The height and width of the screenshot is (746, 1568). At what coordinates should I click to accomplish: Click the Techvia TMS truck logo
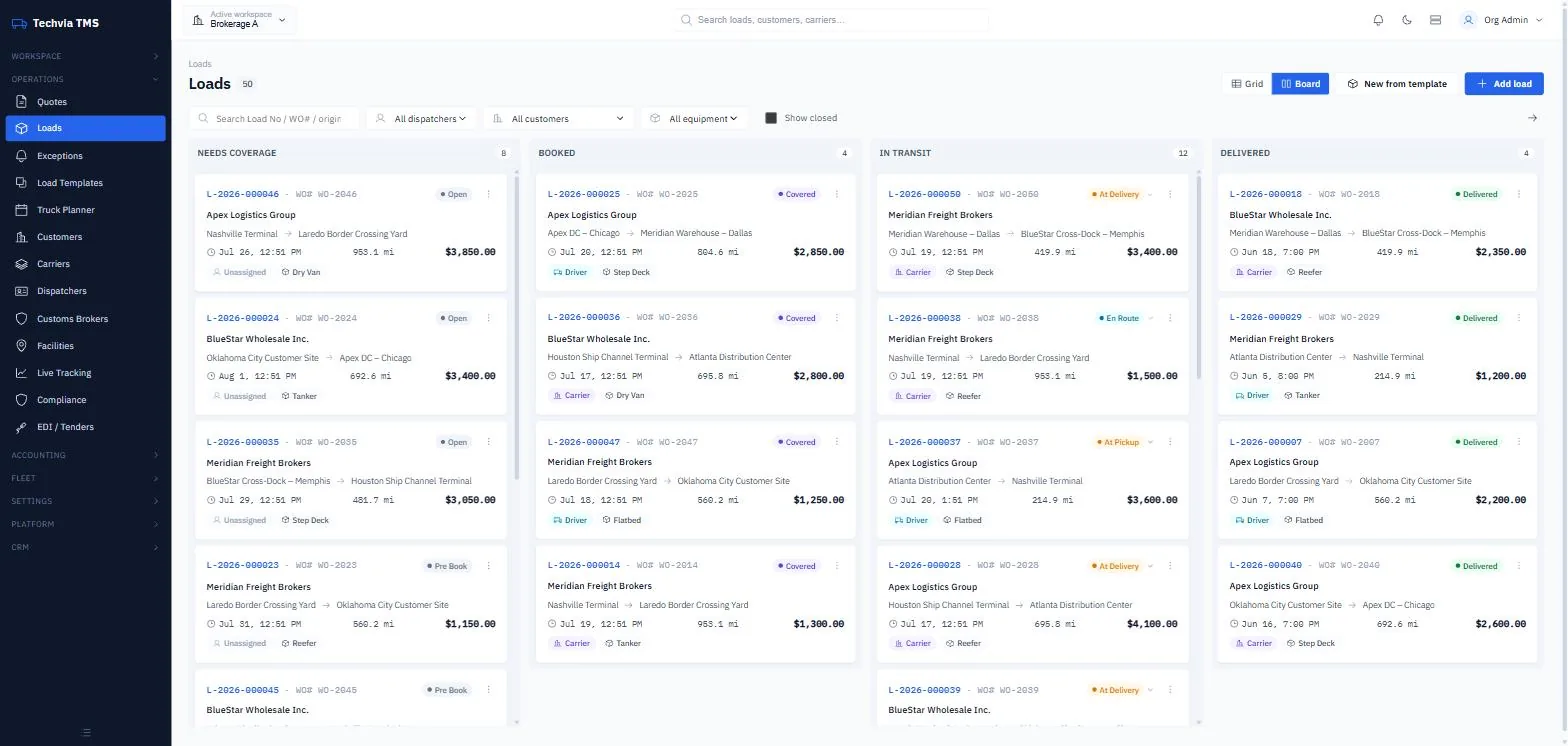[19, 23]
